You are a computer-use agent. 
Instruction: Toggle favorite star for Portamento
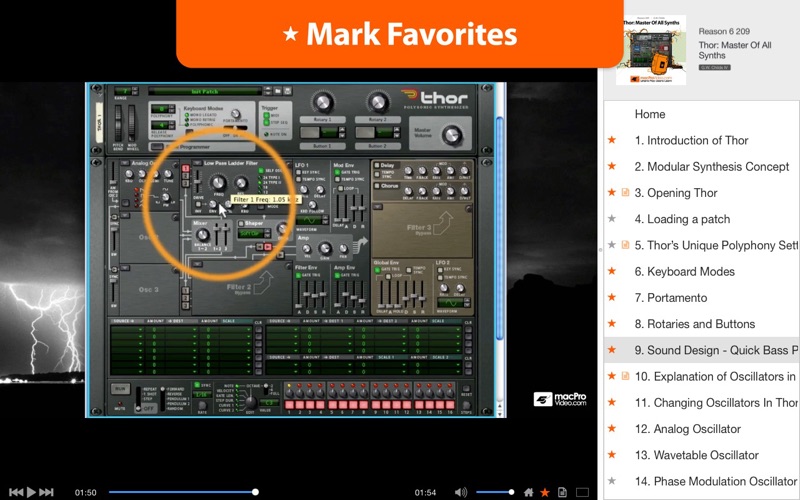tap(612, 297)
